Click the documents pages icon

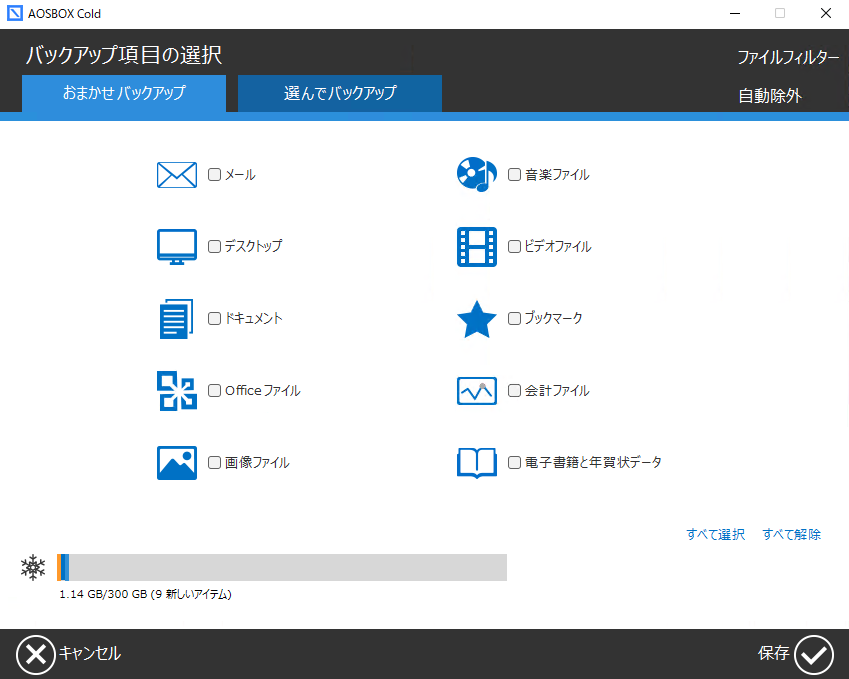tap(177, 319)
